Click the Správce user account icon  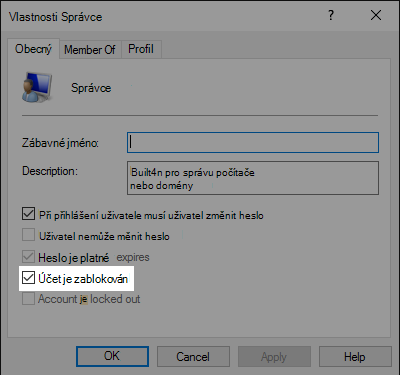37,87
